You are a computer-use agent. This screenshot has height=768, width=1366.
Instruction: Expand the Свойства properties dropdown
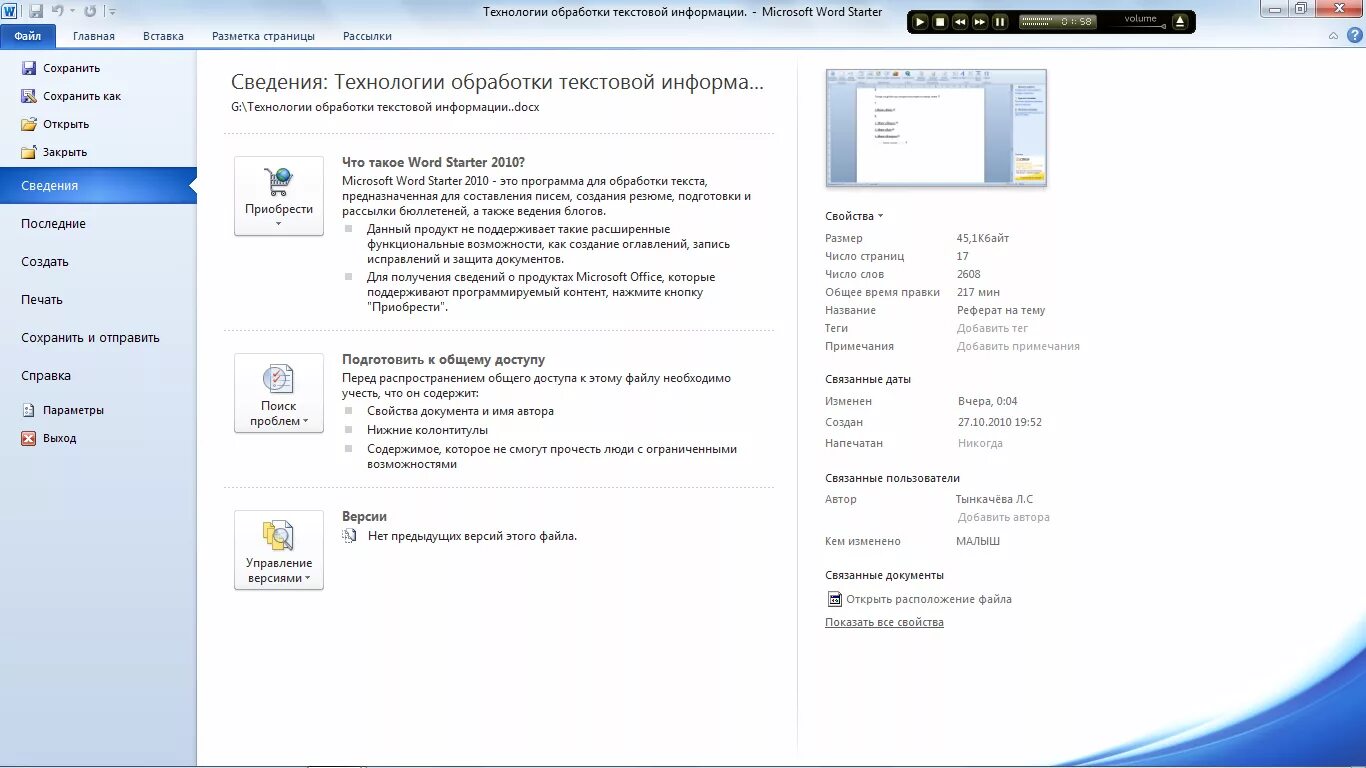(x=854, y=216)
